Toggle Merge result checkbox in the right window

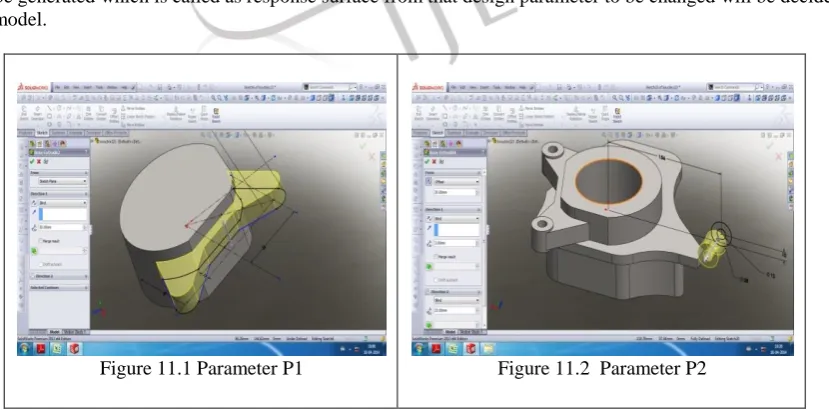coord(436,257)
